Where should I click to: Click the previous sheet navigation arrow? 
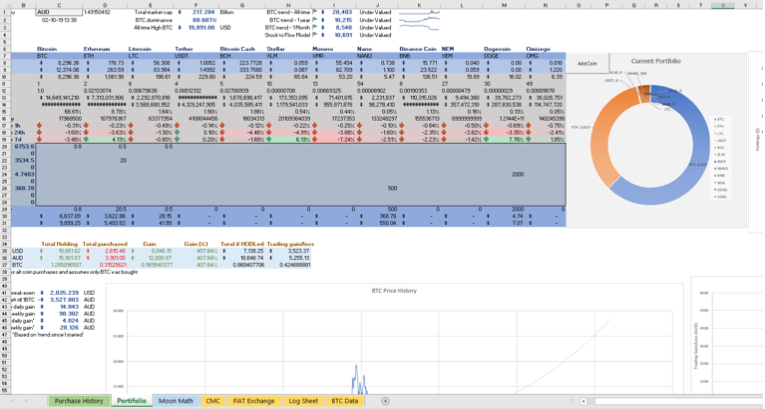click(13, 401)
